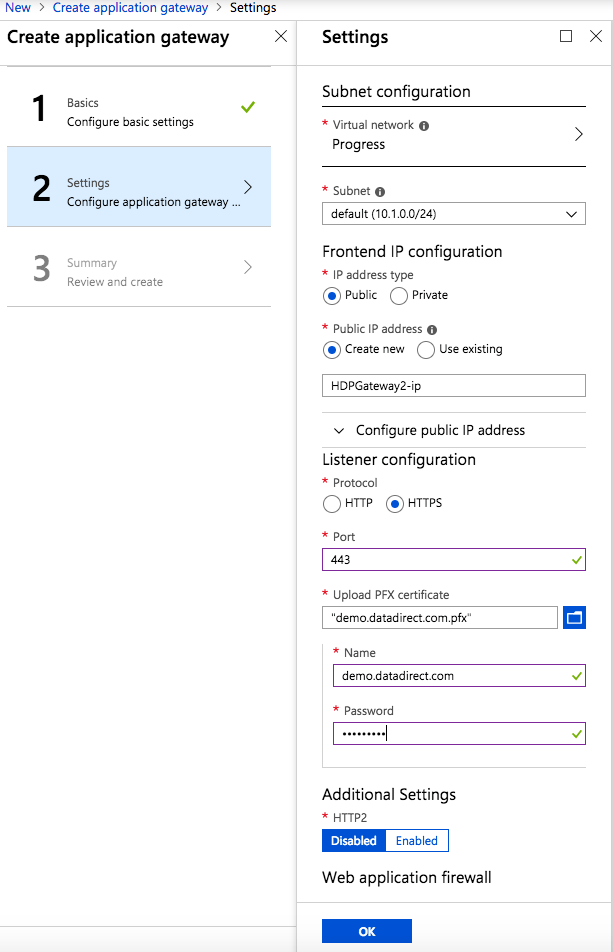Click the Subnet info icon
This screenshot has height=952, width=613.
[380, 192]
